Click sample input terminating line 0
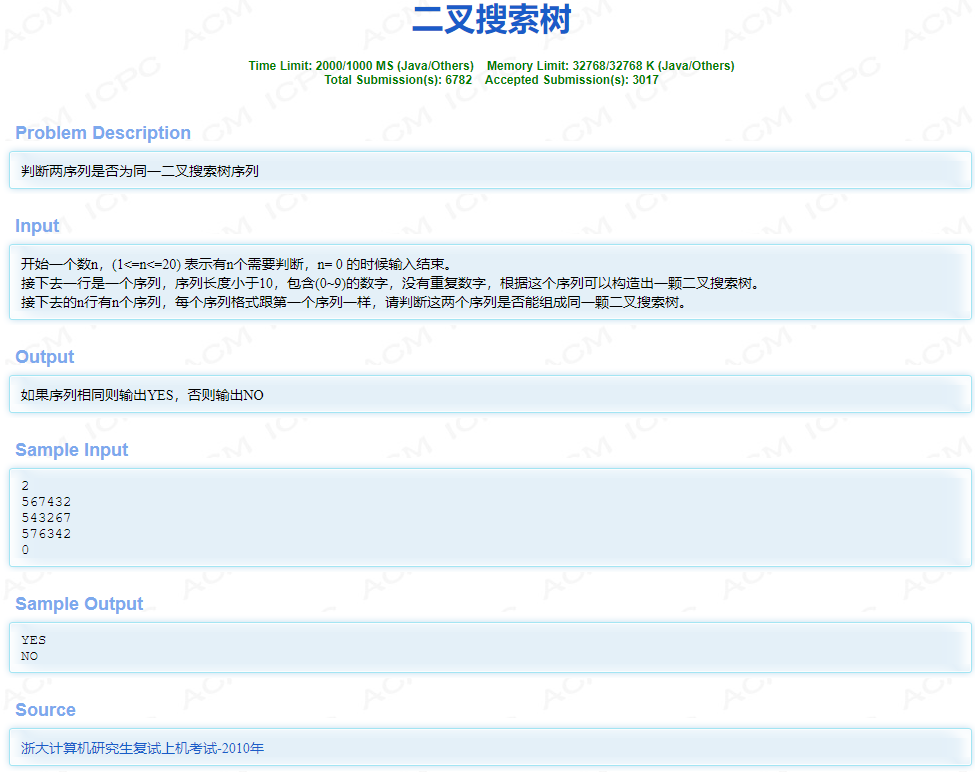The width and height of the screenshot is (975, 772). click(x=25, y=550)
